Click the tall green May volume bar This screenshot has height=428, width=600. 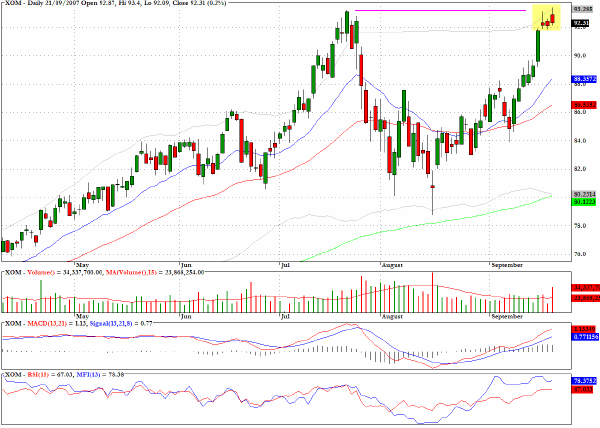[x=41, y=296]
